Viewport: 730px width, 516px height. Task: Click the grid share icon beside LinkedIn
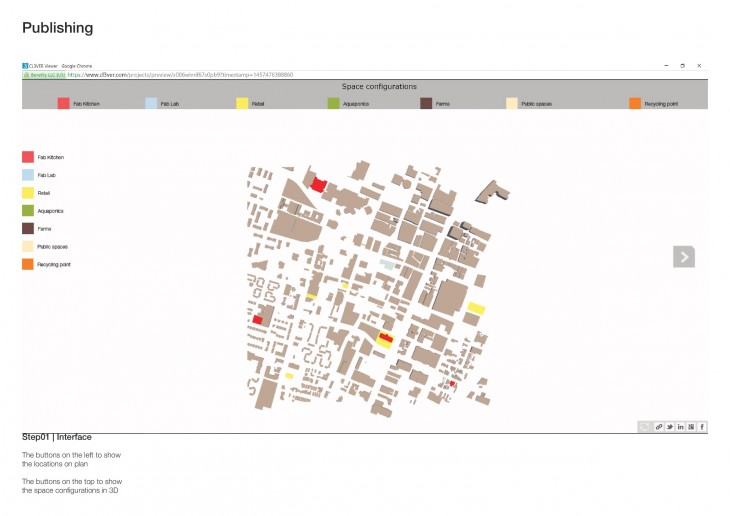[691, 427]
